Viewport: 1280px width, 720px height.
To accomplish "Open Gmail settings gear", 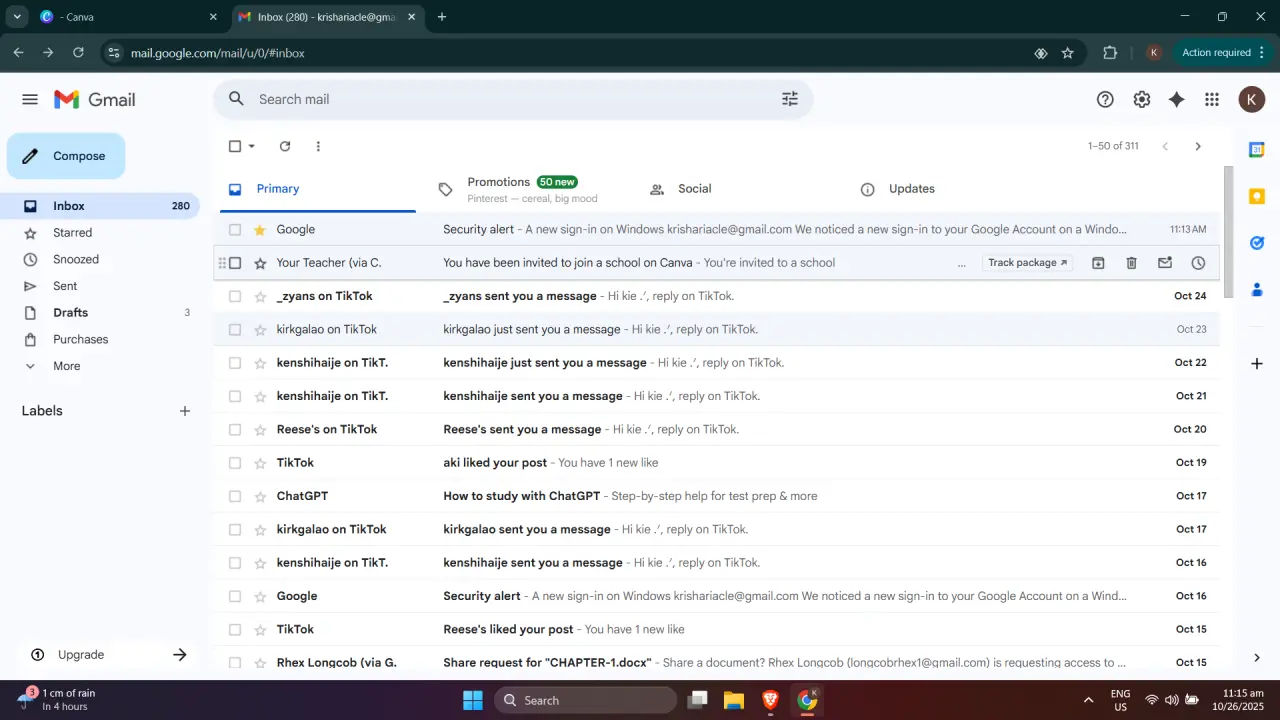I will coord(1142,99).
